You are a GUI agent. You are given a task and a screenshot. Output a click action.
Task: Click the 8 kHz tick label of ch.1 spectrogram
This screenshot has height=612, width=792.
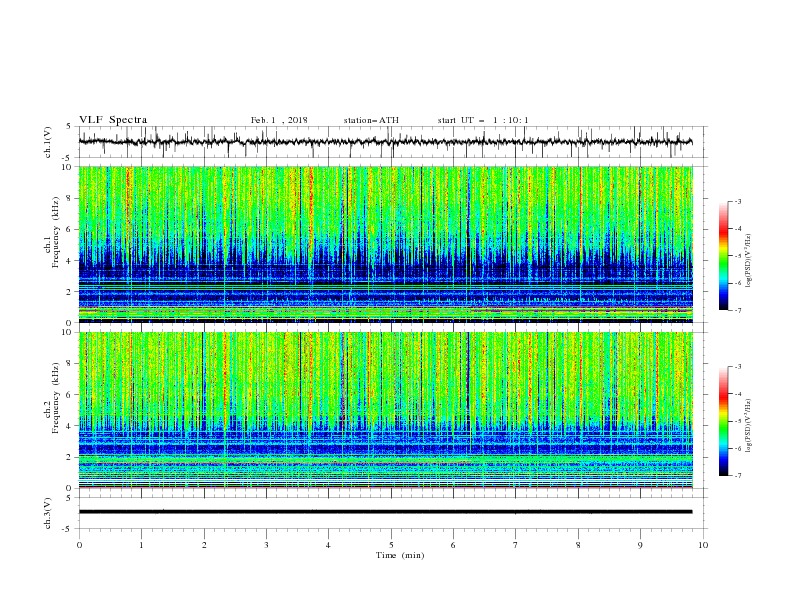pos(70,198)
